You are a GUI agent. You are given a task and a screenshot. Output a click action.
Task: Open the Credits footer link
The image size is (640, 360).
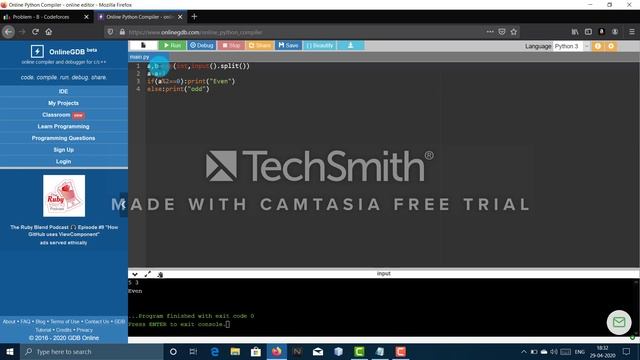coord(64,330)
